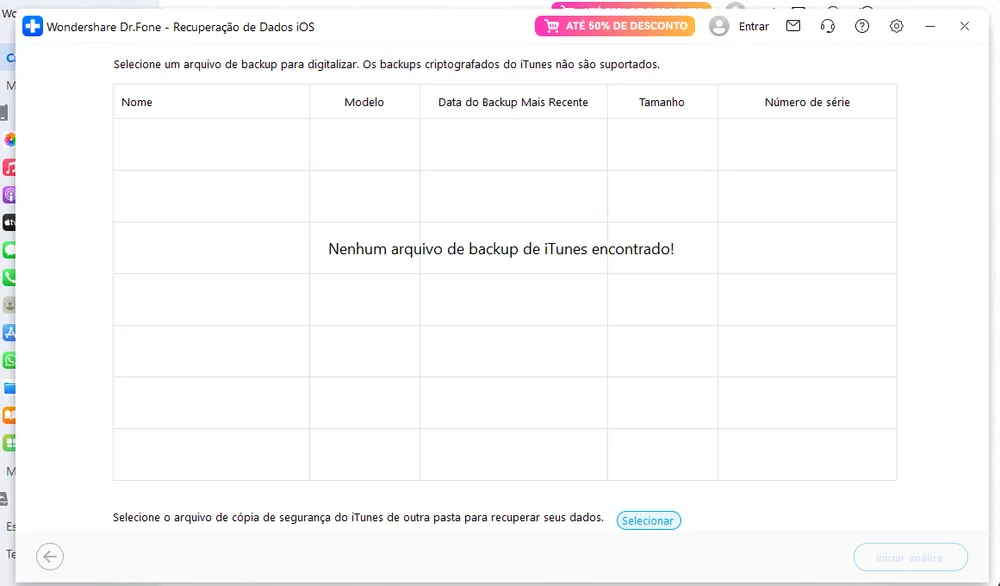Click the Data do Backup Mais Recente header
1000x586 pixels.
[x=513, y=102]
